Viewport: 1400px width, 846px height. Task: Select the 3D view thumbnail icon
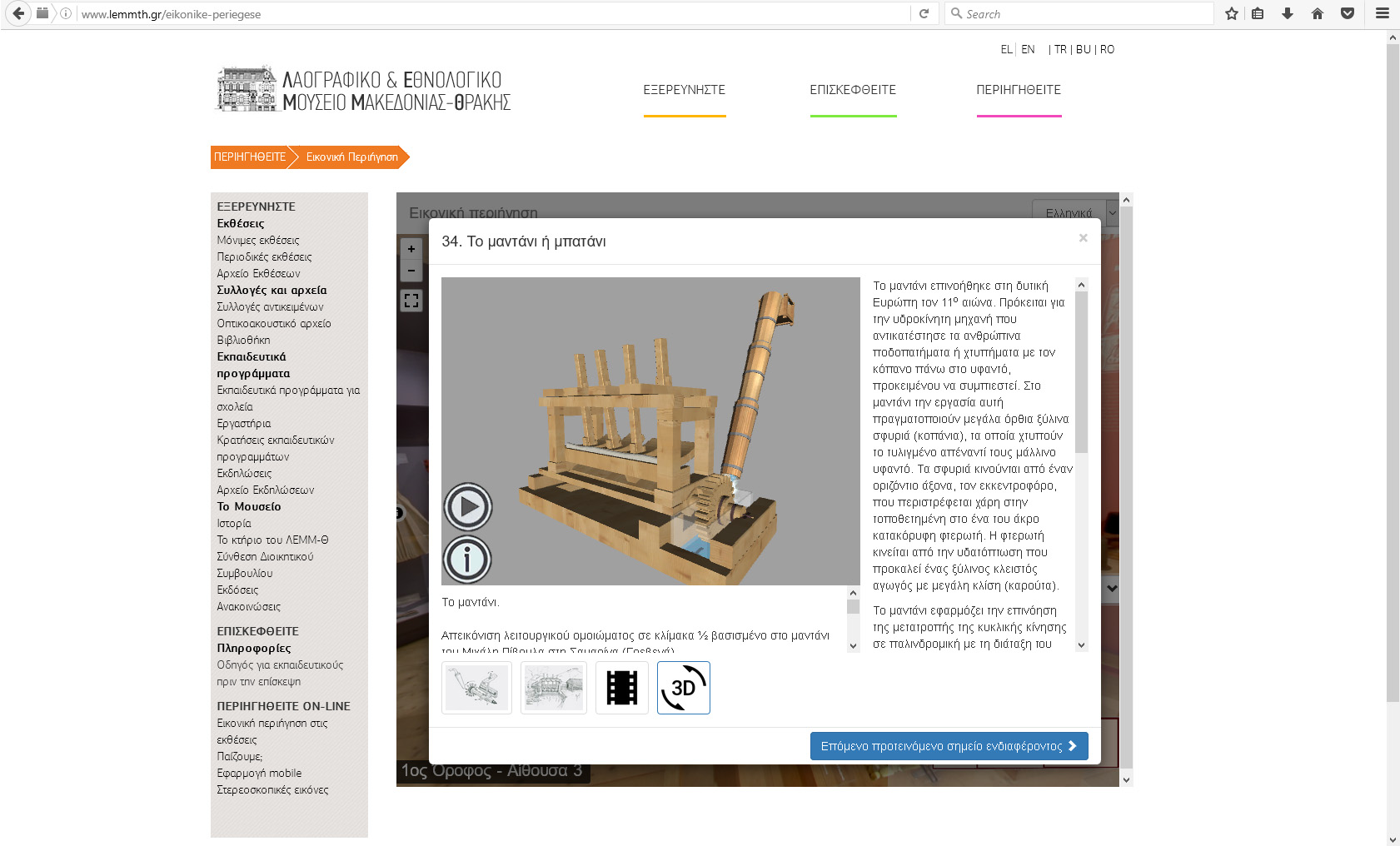point(683,688)
